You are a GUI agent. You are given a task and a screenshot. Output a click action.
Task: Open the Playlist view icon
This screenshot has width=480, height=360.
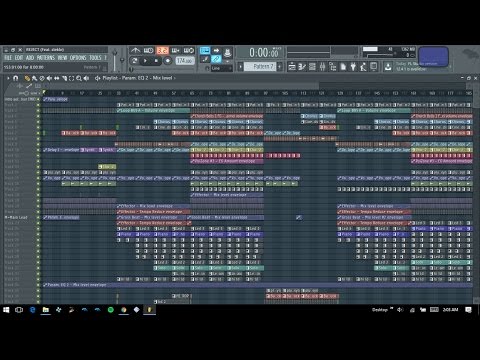tap(292, 67)
